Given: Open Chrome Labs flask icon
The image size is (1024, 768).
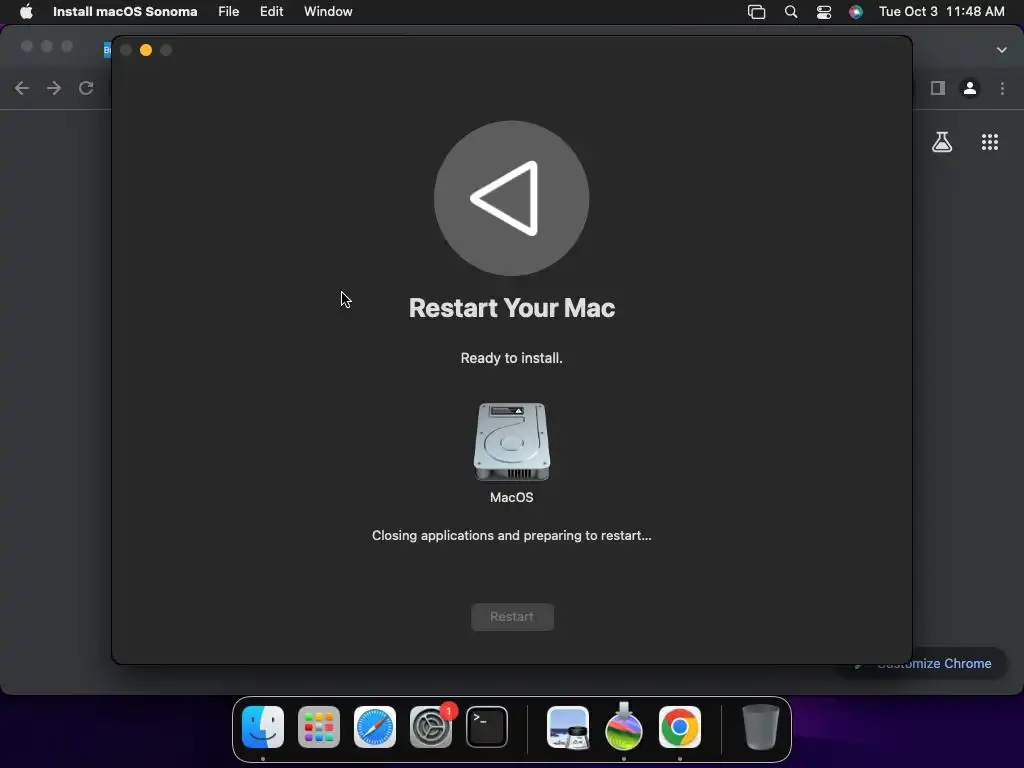Looking at the screenshot, I should pos(942,142).
